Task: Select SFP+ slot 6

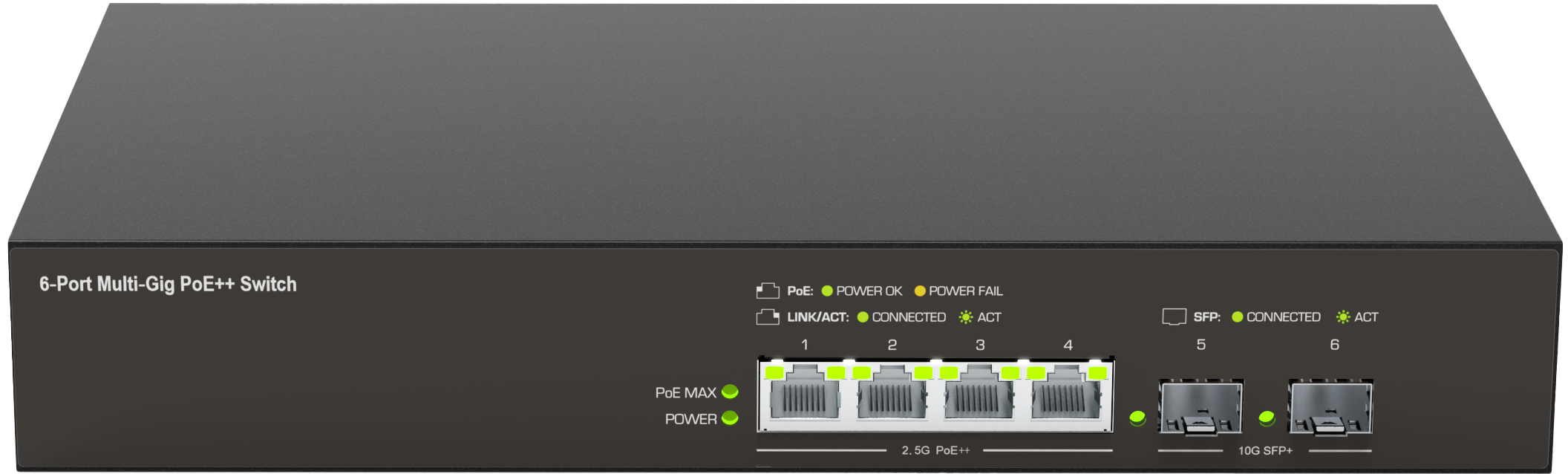Action: tap(1331, 406)
